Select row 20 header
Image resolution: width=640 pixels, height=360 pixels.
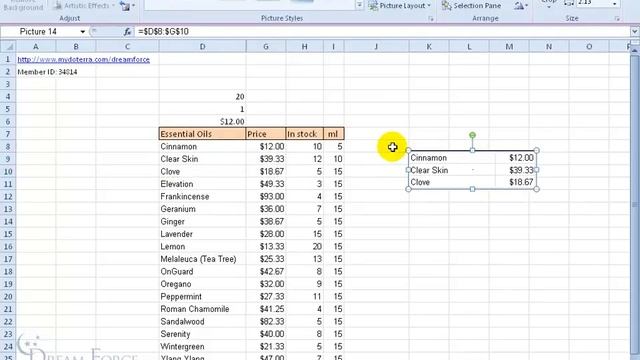click(8, 296)
